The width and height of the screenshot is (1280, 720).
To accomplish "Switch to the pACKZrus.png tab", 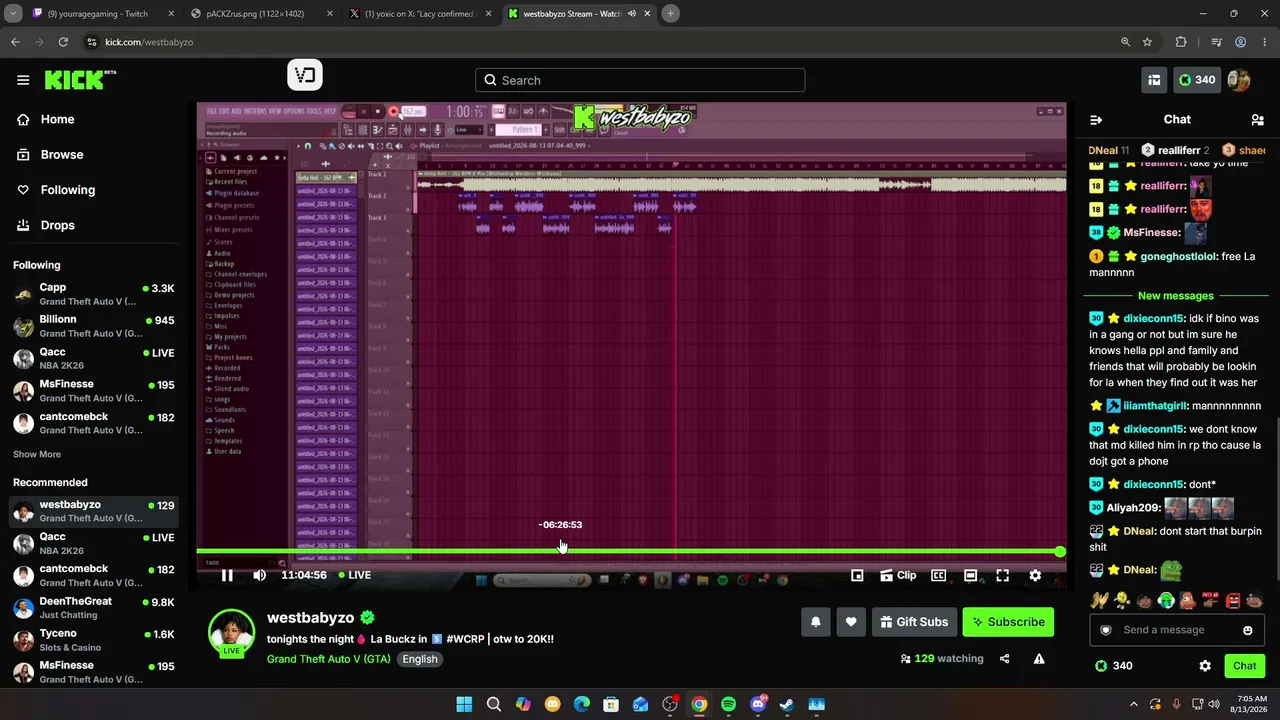I will [261, 14].
